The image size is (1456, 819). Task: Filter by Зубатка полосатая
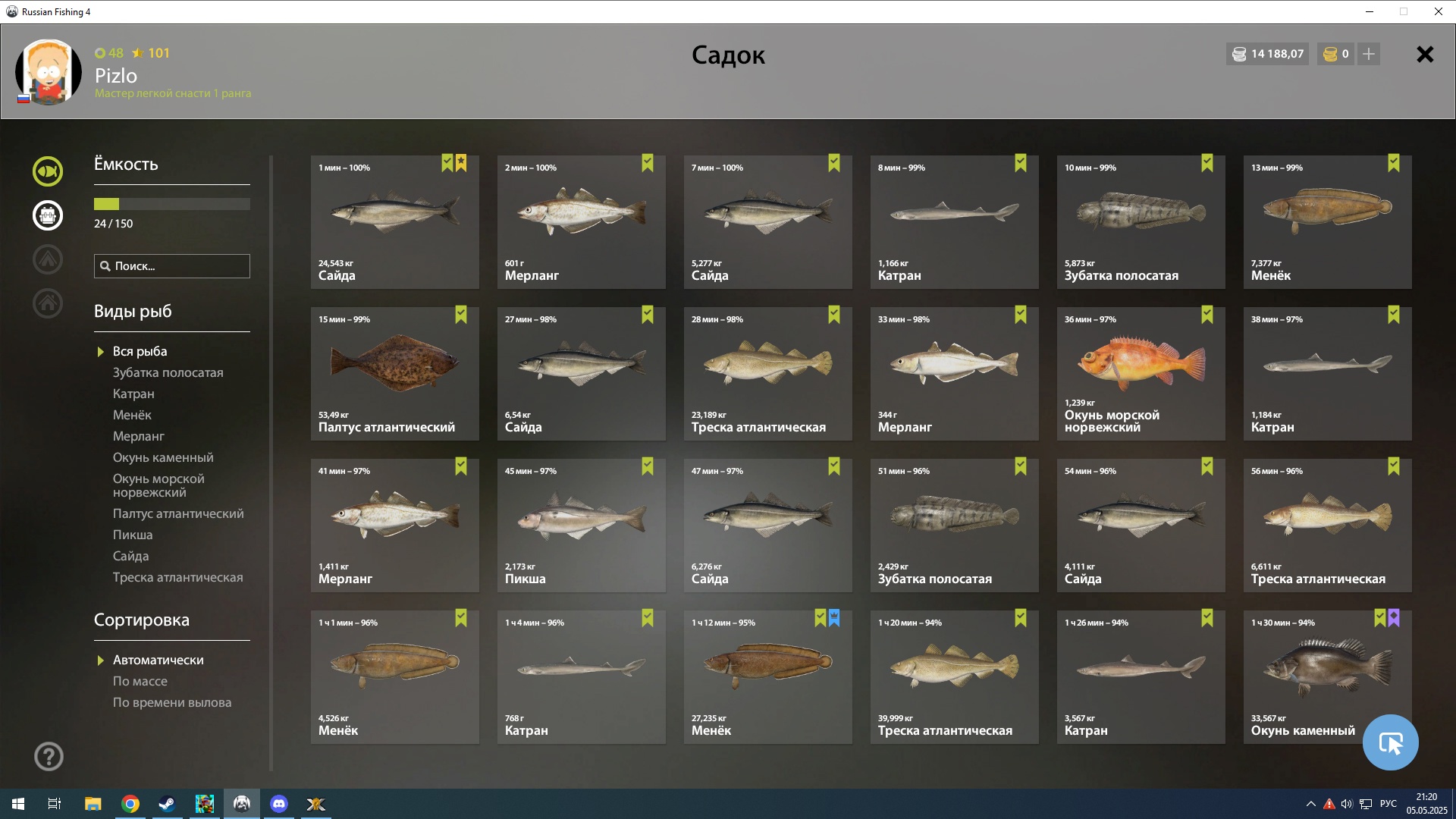(168, 372)
